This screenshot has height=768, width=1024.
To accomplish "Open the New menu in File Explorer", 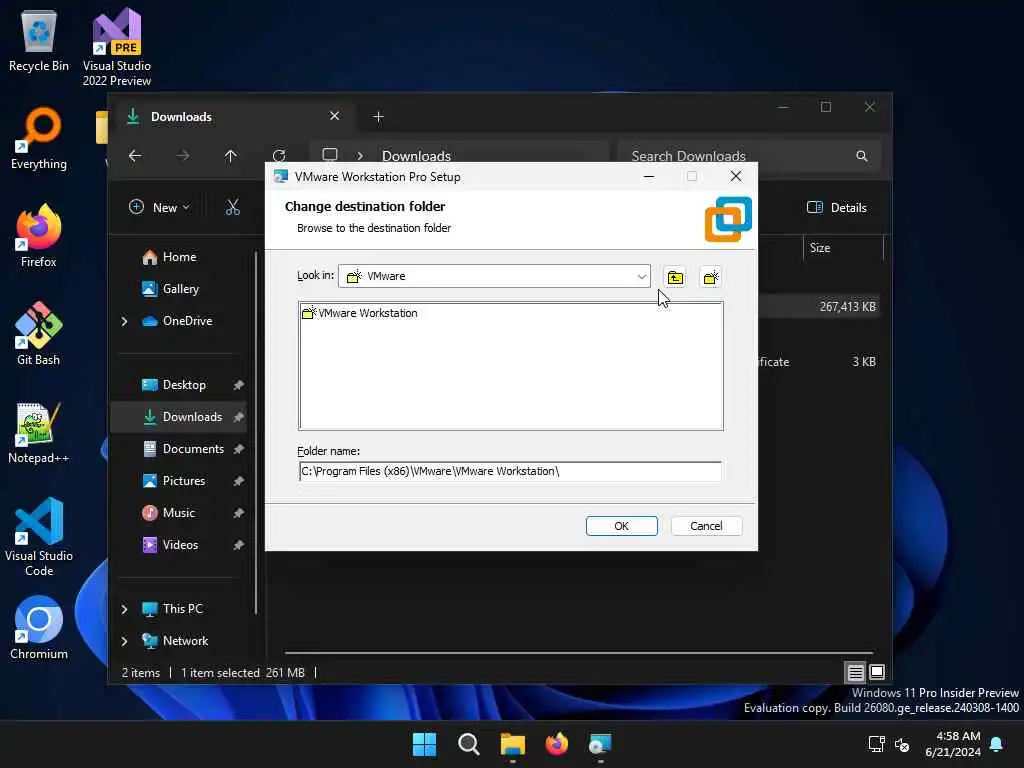I will [x=159, y=208].
